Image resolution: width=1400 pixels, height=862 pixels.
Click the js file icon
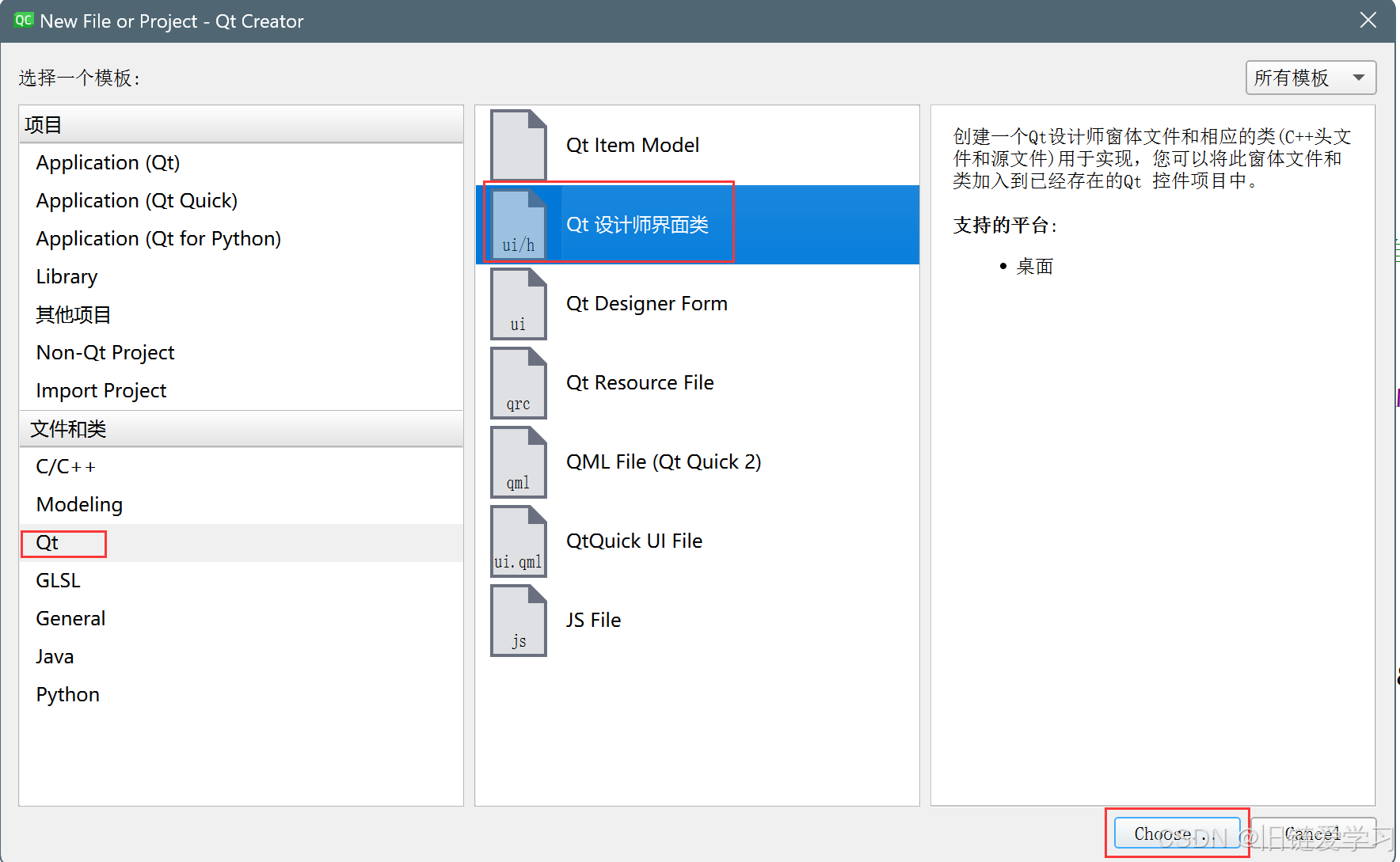(519, 620)
